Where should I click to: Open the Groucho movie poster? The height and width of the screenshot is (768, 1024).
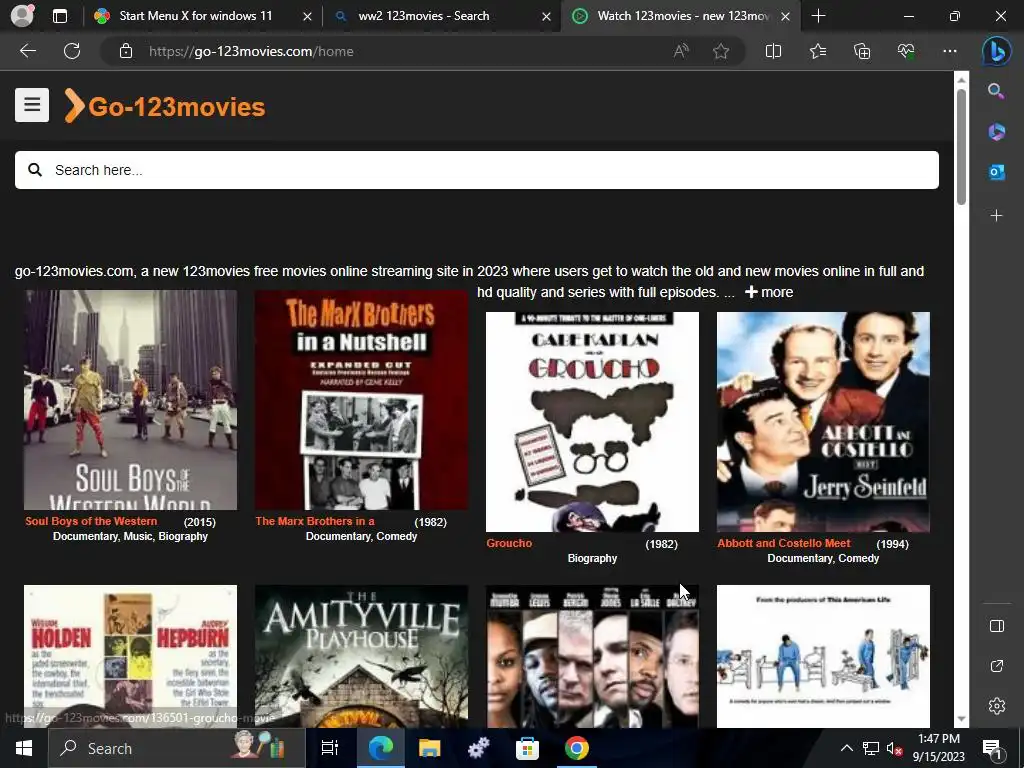(592, 422)
